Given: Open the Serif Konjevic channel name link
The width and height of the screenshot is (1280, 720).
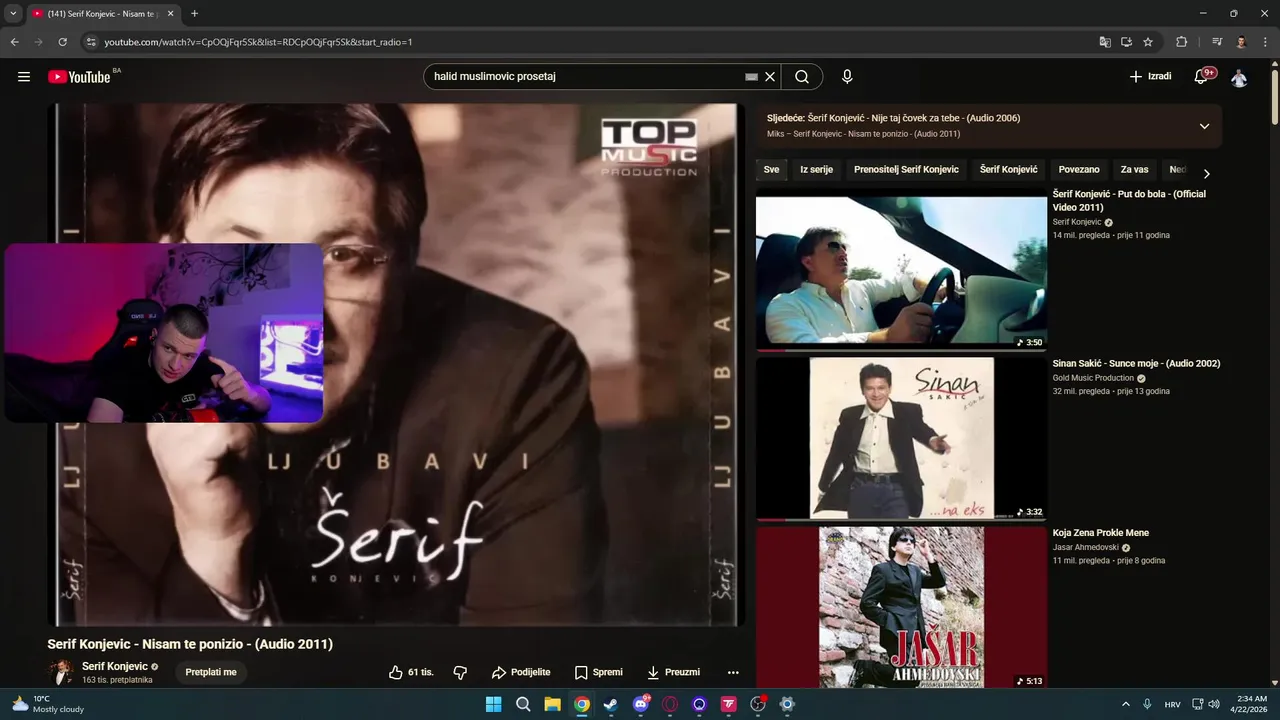Looking at the screenshot, I should pos(114,666).
